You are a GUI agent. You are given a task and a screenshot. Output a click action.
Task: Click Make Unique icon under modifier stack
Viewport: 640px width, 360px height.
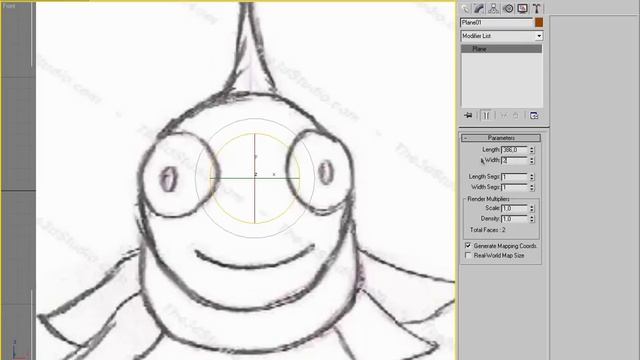click(x=504, y=116)
